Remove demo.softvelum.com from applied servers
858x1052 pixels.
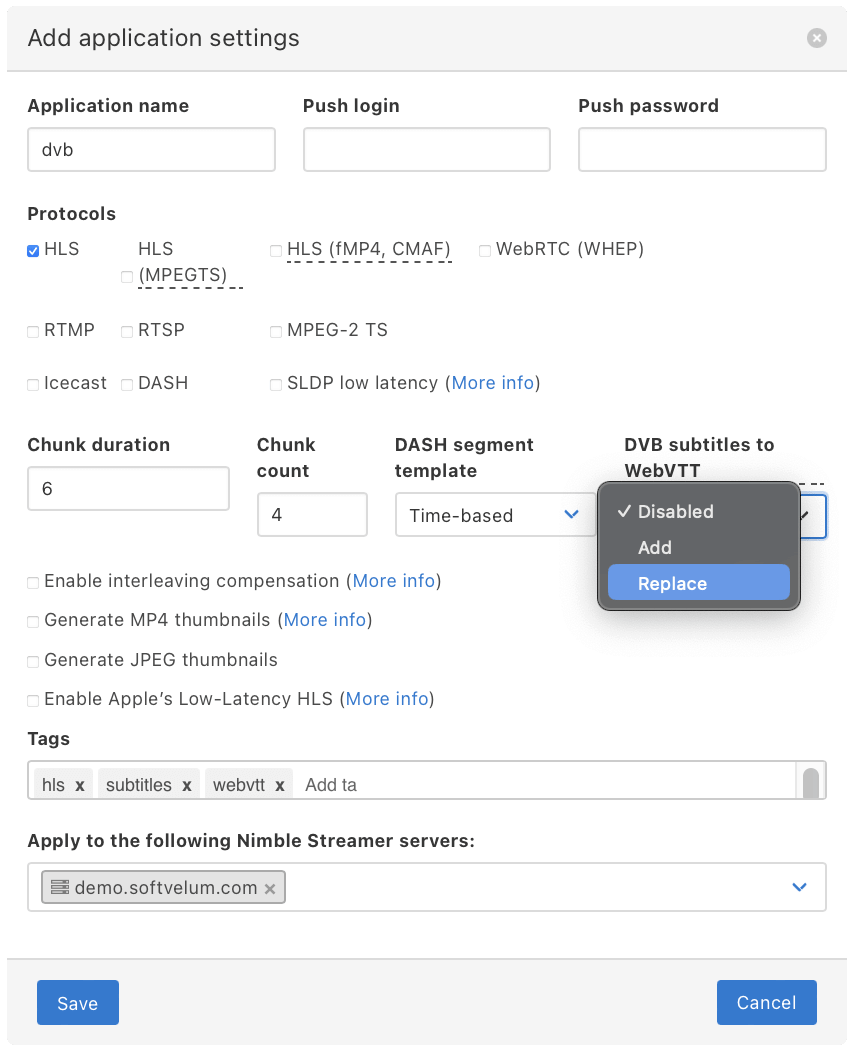[270, 887]
